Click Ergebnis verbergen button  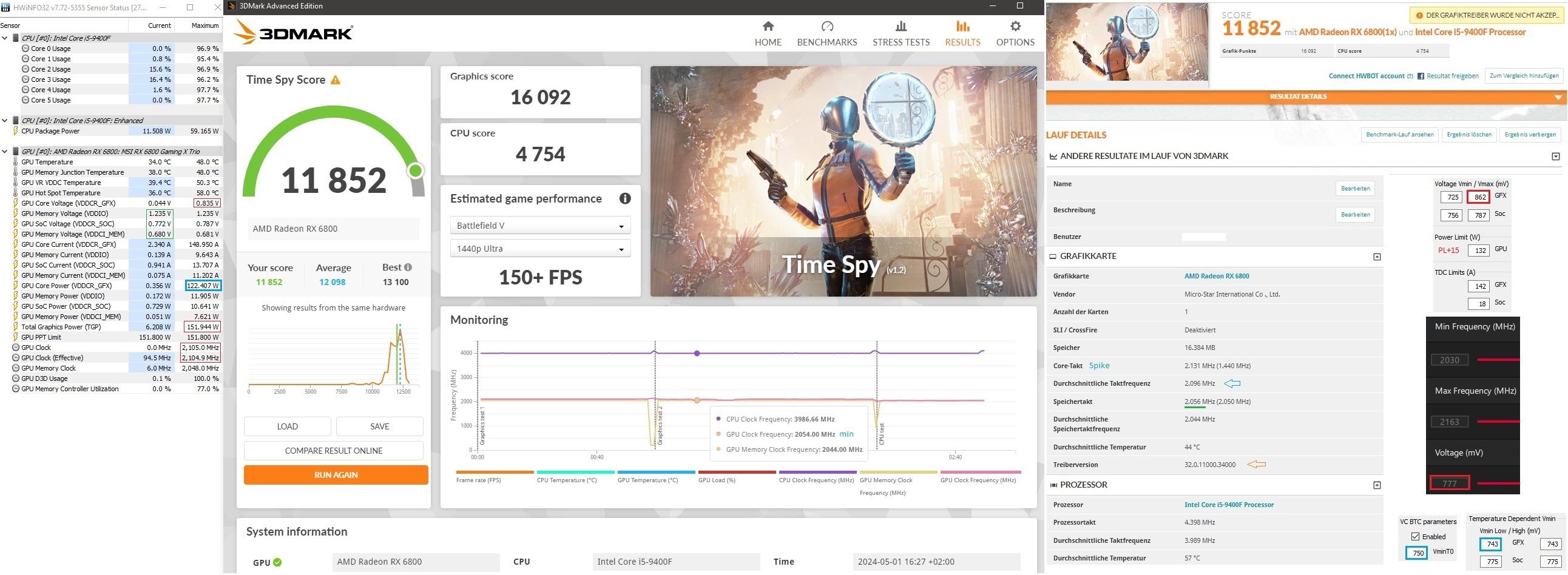(1530, 135)
